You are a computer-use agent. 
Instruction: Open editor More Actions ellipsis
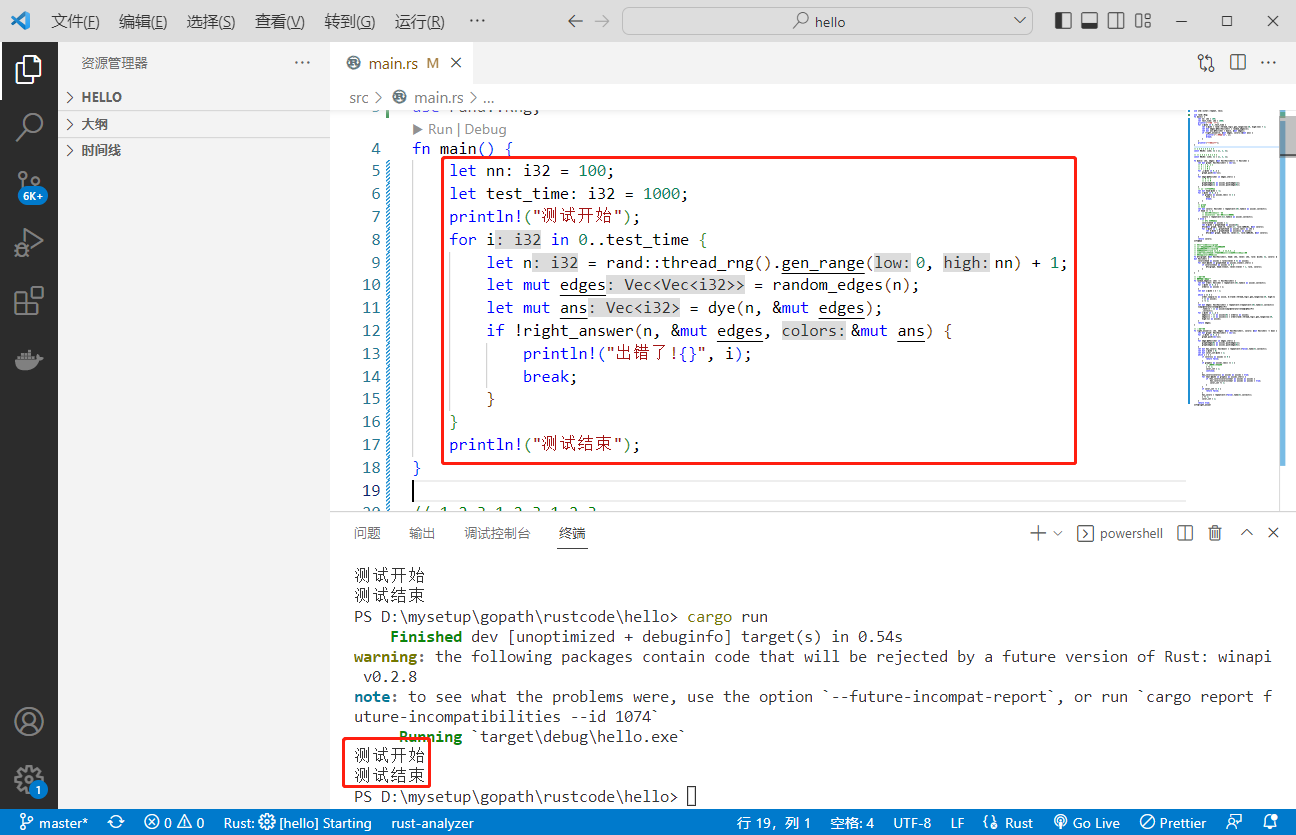coord(1268,62)
